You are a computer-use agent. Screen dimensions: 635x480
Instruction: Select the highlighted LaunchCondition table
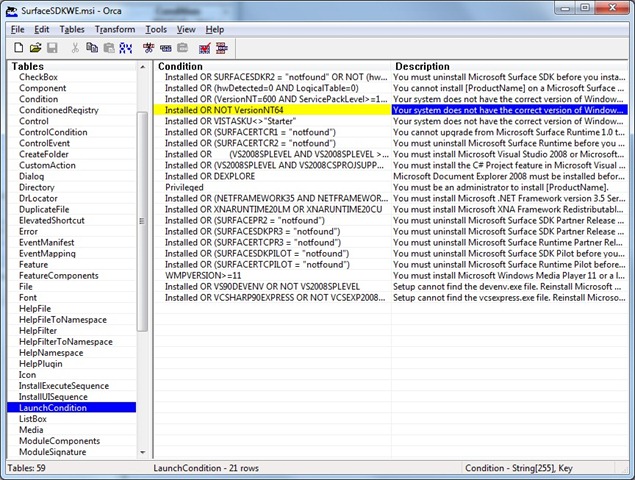pyautogui.click(x=72, y=407)
